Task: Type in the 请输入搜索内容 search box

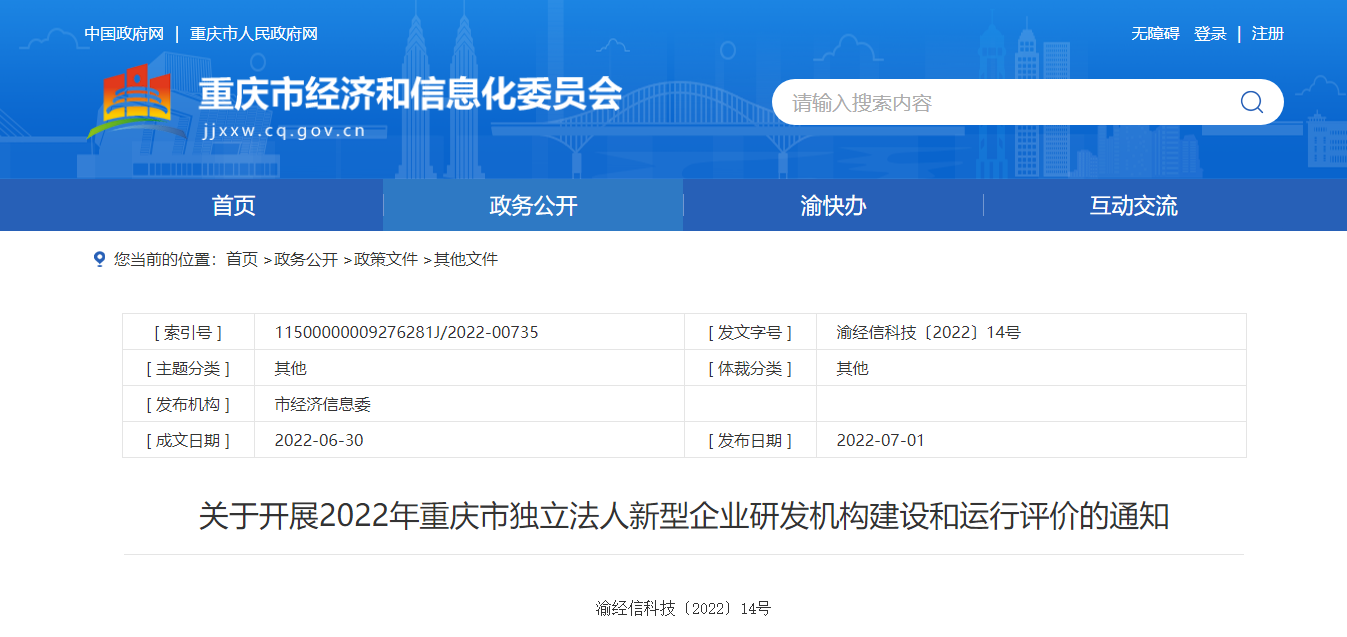Action: coord(1000,103)
